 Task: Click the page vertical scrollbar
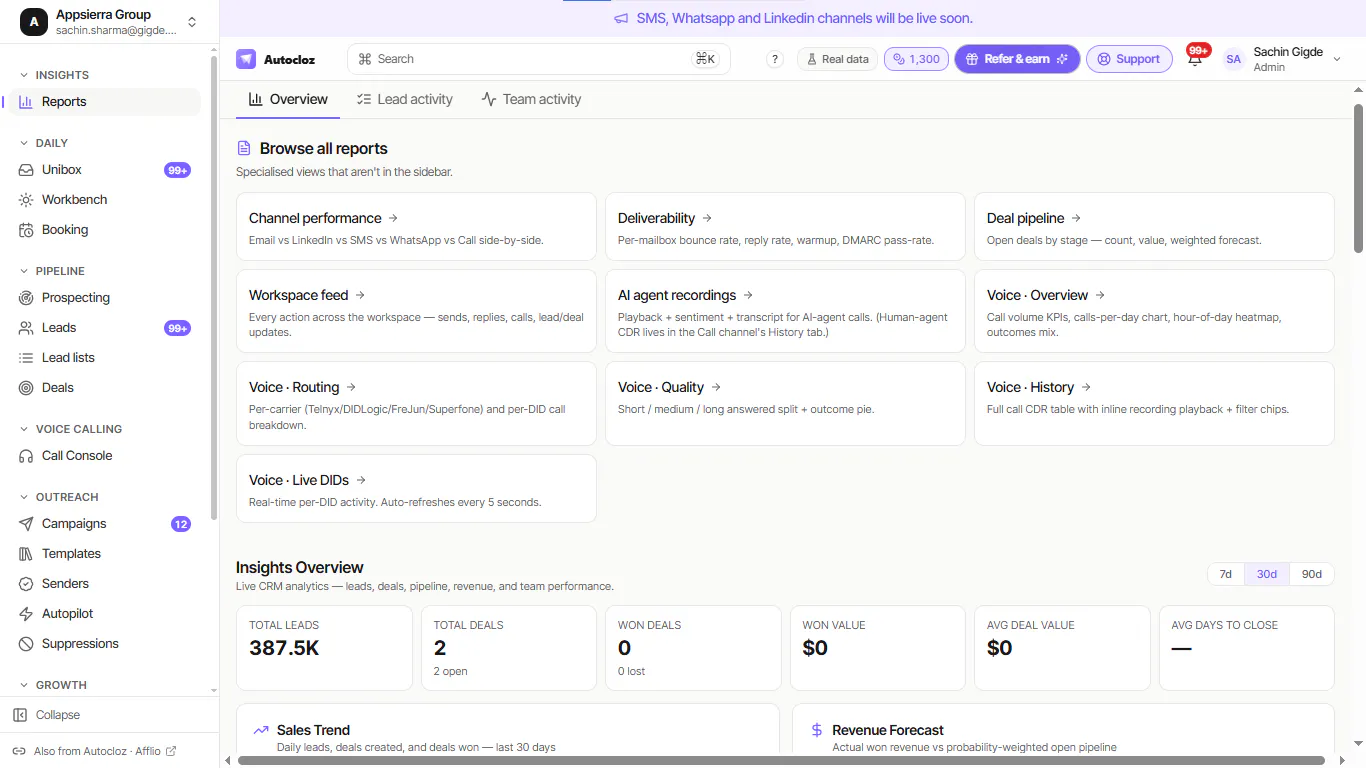click(1358, 178)
